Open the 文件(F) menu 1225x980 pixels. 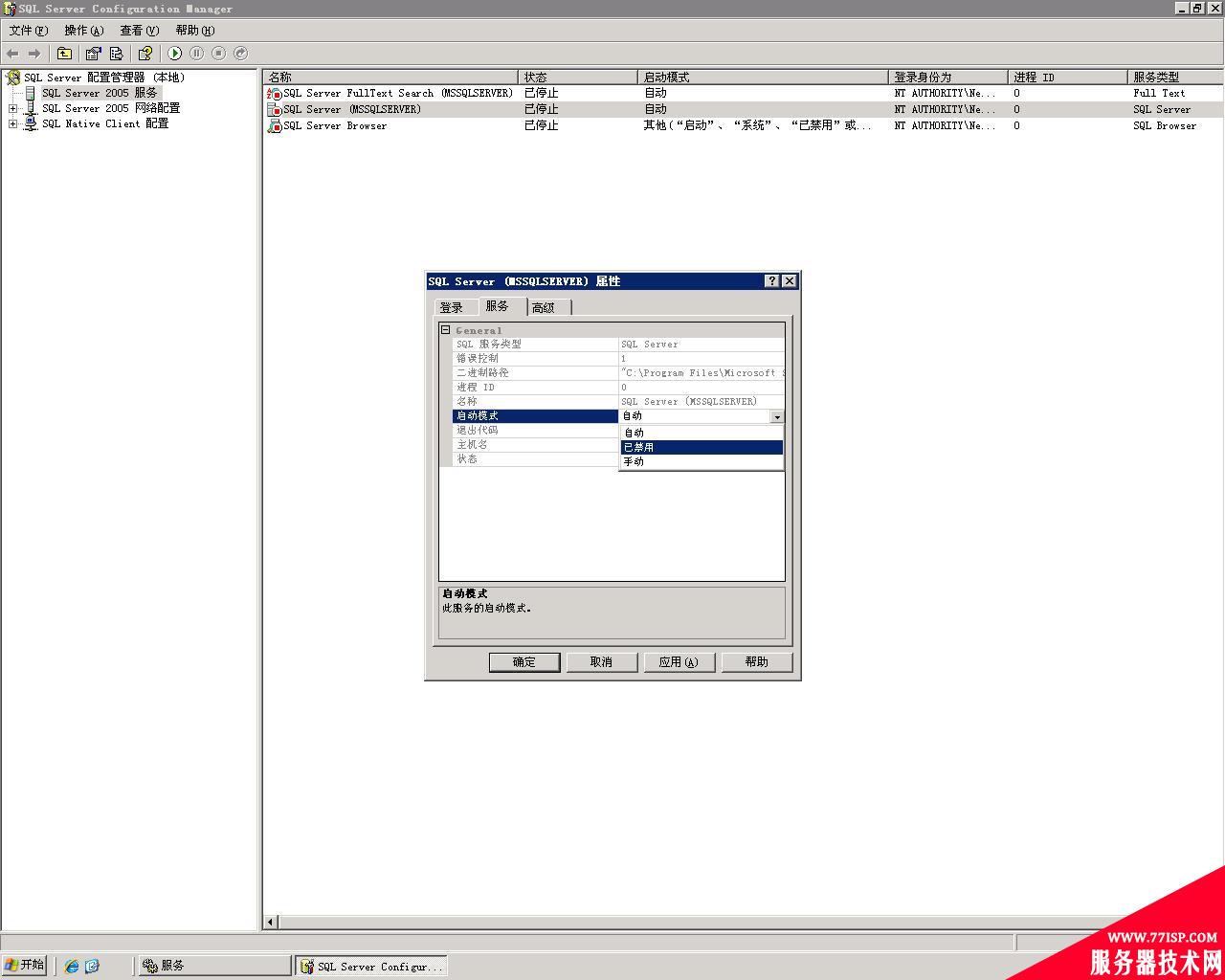tap(29, 31)
